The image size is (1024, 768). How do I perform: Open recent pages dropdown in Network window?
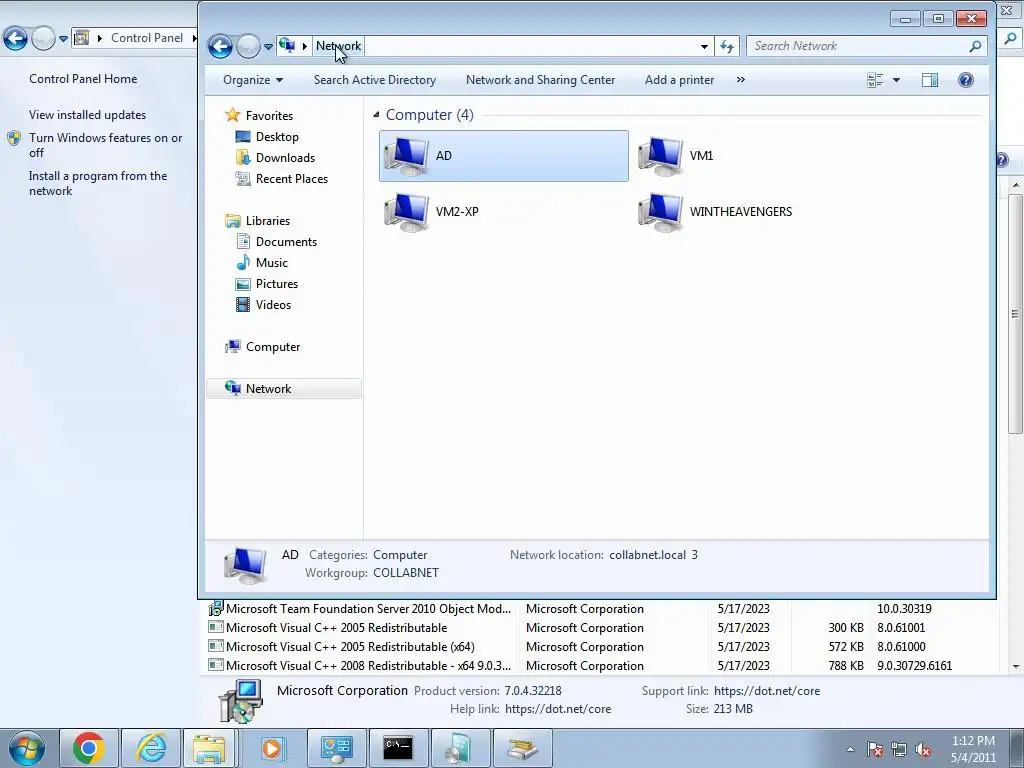pyautogui.click(x=268, y=47)
